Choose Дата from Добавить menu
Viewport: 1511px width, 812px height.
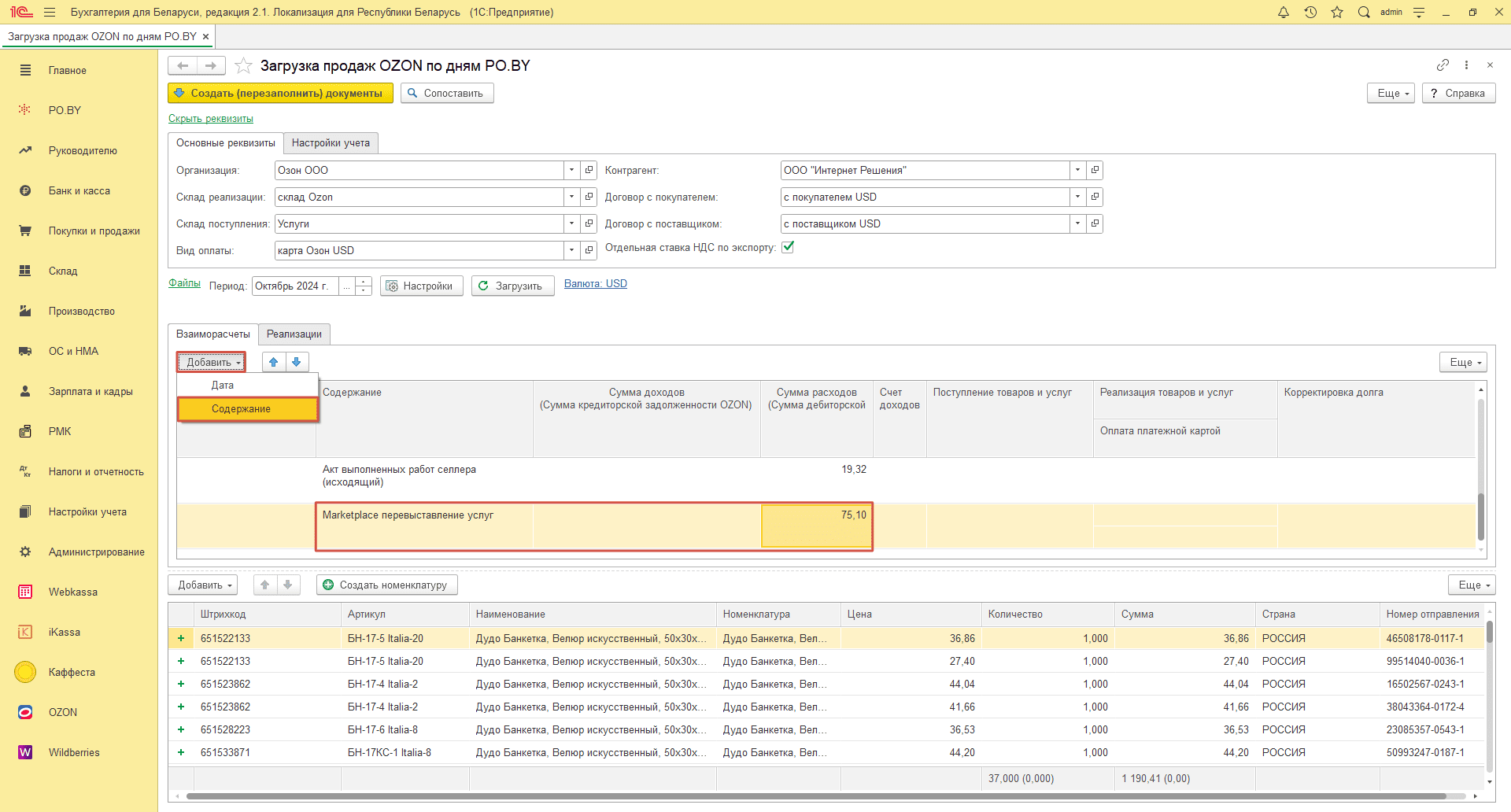(247, 385)
